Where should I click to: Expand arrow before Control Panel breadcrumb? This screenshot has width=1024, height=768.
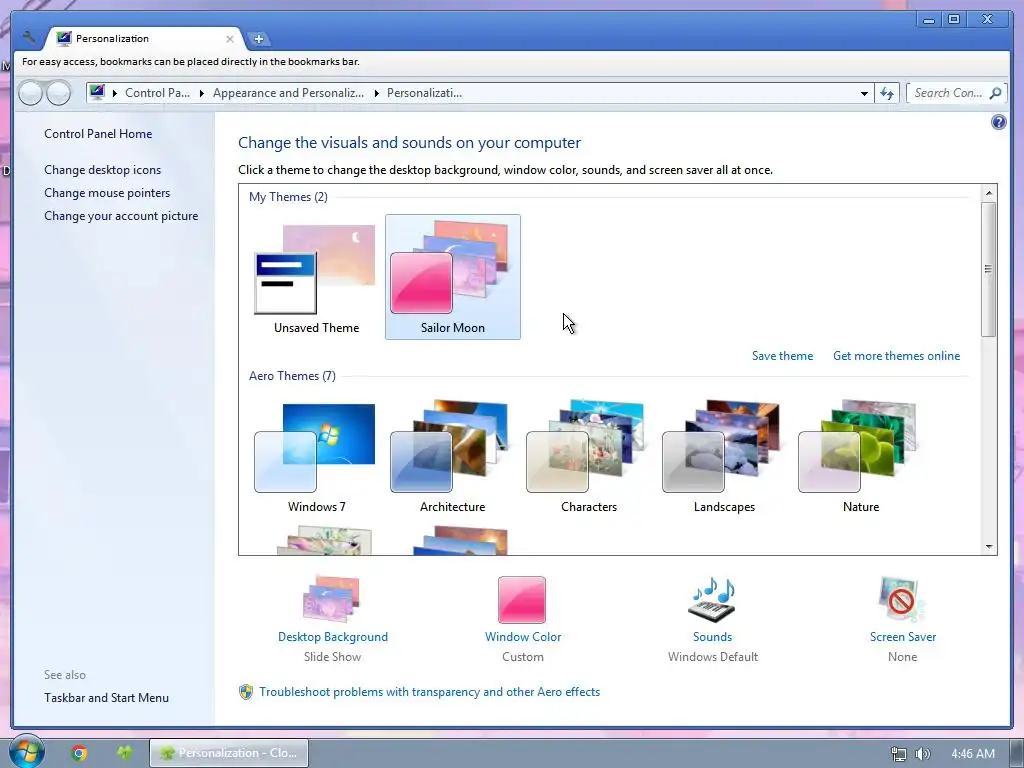114,93
